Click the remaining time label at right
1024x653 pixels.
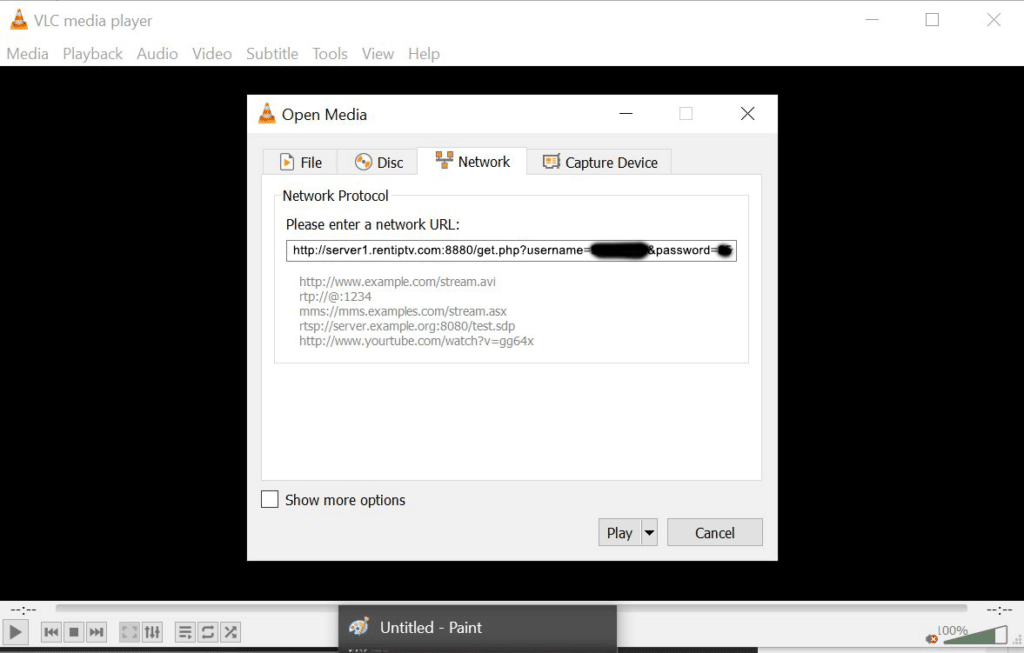pos(999,610)
